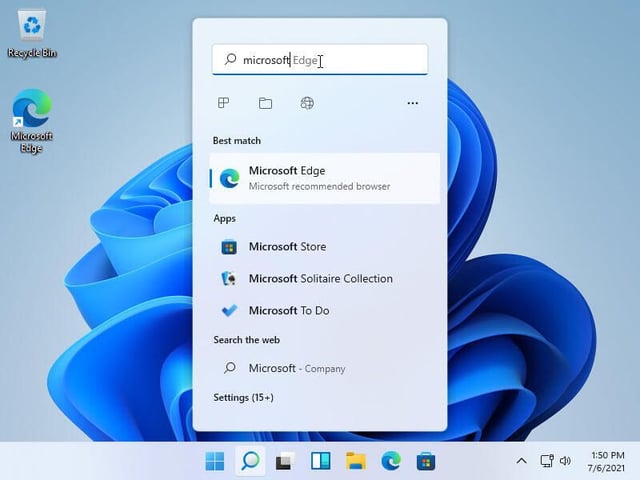Launch Microsoft Store from Apps list
Viewport: 640px width, 480px height.
click(324, 247)
